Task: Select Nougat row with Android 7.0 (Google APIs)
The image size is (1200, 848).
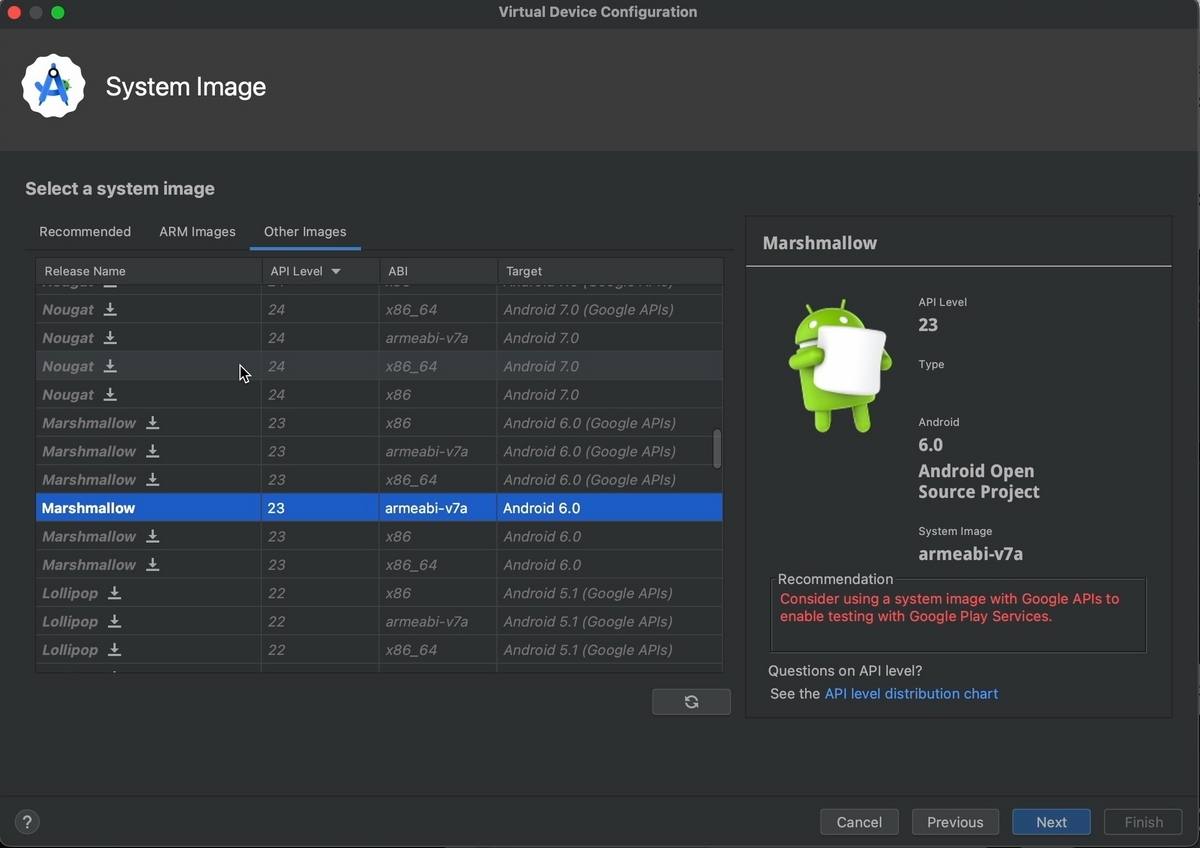Action: [379, 310]
